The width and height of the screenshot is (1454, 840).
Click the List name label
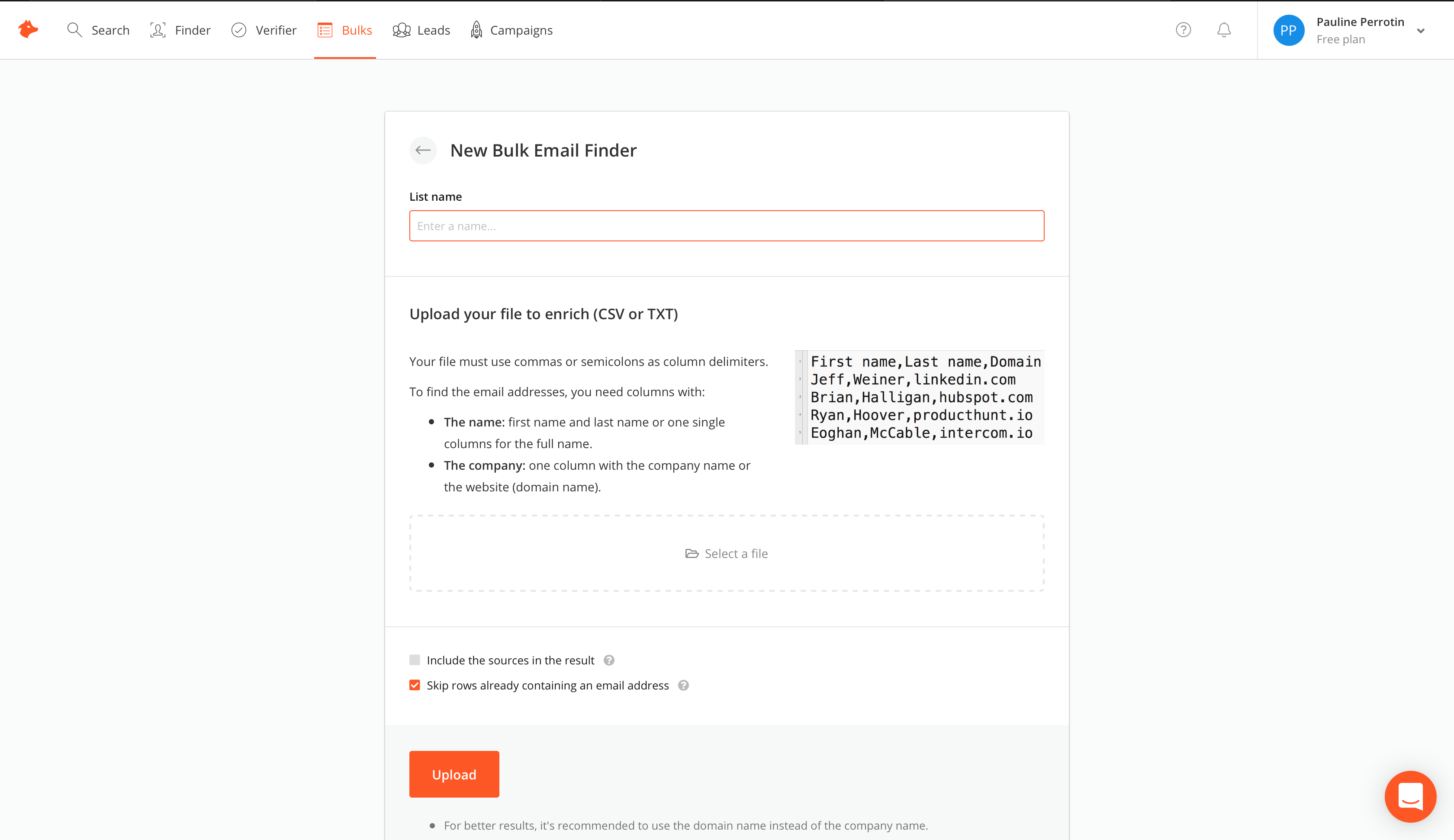(x=436, y=197)
